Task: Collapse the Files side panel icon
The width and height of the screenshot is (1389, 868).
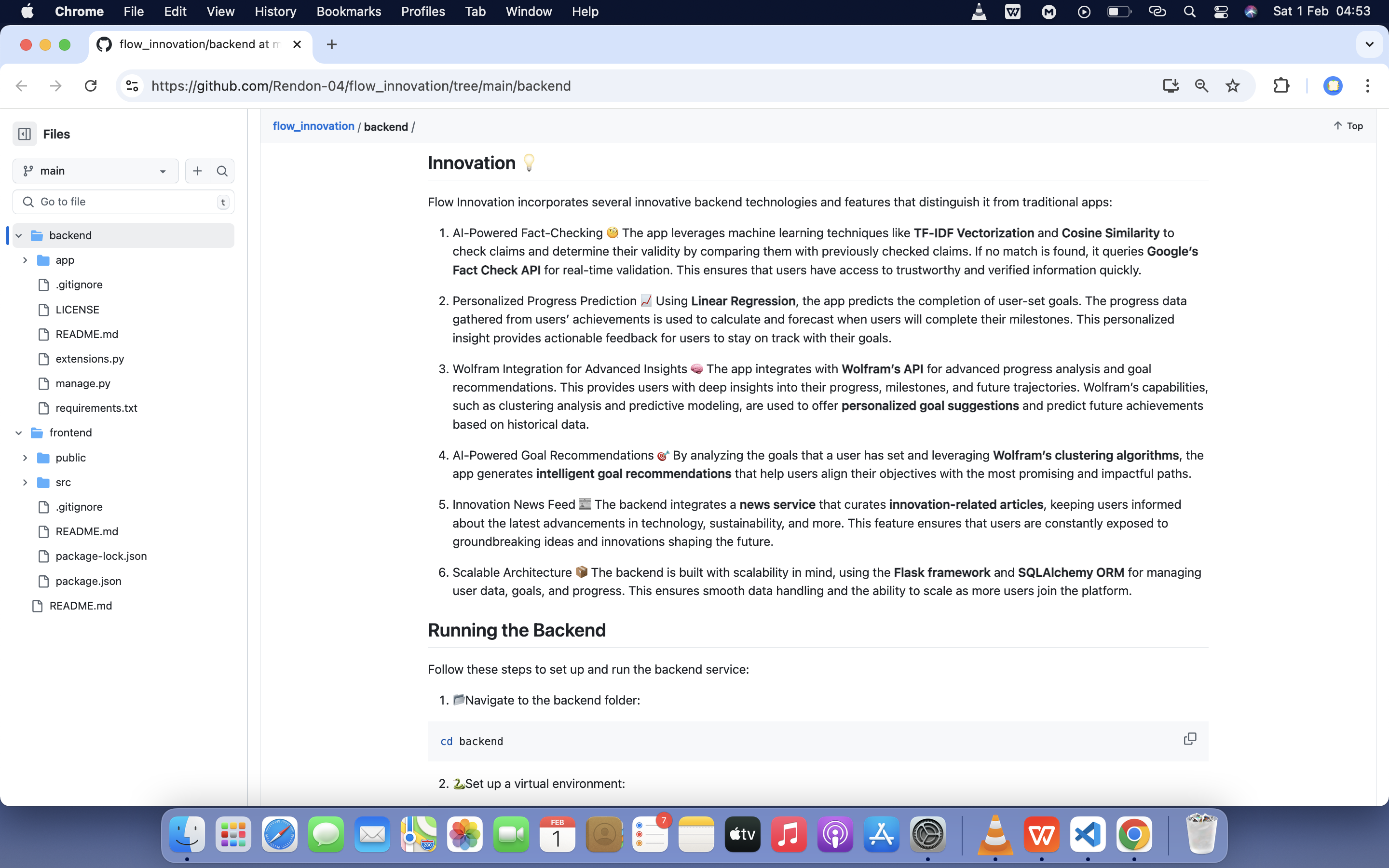Action: click(25, 134)
